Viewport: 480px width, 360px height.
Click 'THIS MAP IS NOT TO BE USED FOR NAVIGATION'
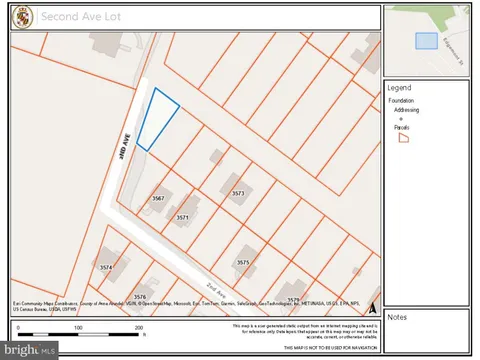pos(330,348)
